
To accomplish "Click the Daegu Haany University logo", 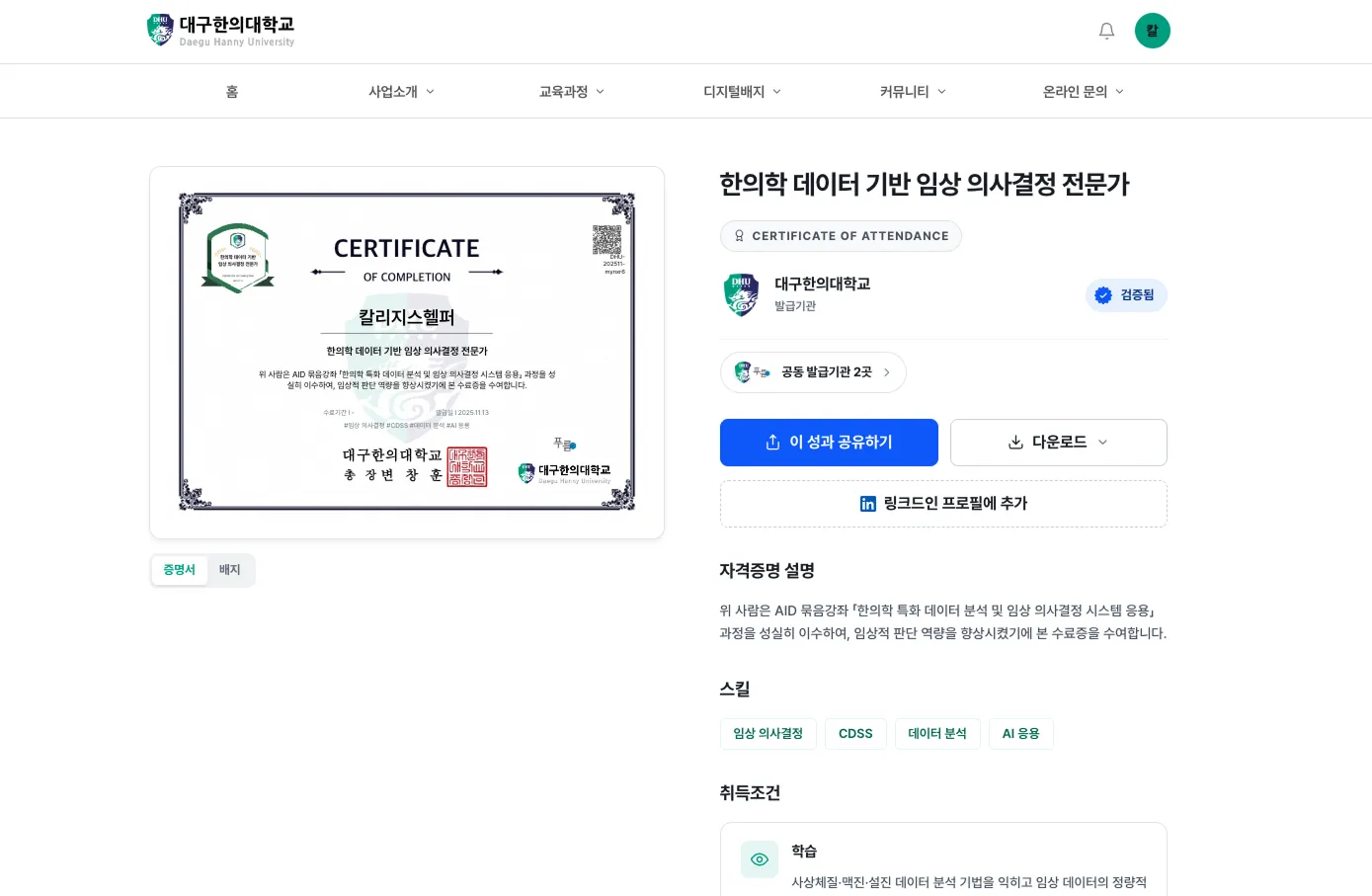I will click(220, 31).
